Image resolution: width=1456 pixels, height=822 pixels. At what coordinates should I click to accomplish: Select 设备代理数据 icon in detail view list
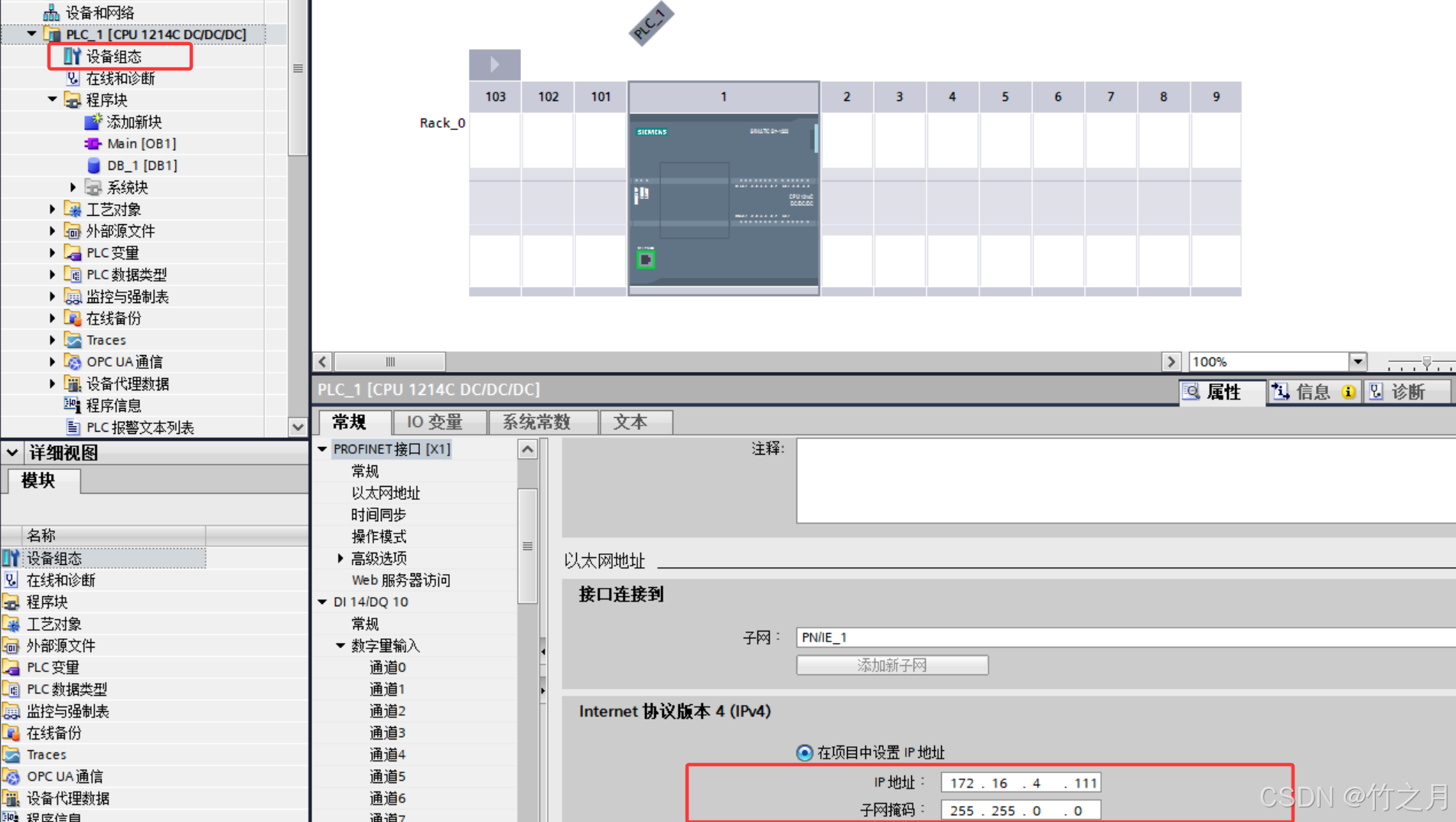[x=11, y=798]
